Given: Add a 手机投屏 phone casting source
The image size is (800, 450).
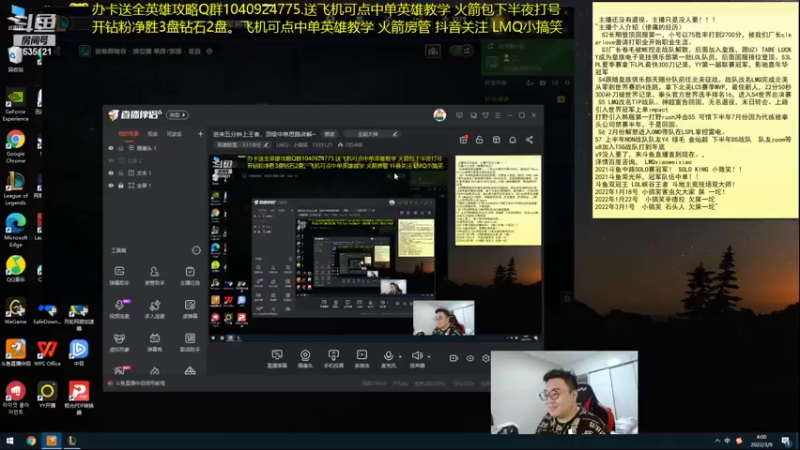Looking at the screenshot, I should (x=333, y=359).
